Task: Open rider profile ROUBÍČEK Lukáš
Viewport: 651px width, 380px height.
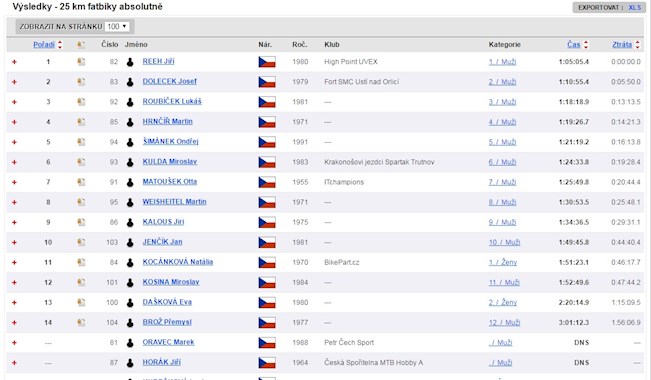Action: (x=172, y=101)
